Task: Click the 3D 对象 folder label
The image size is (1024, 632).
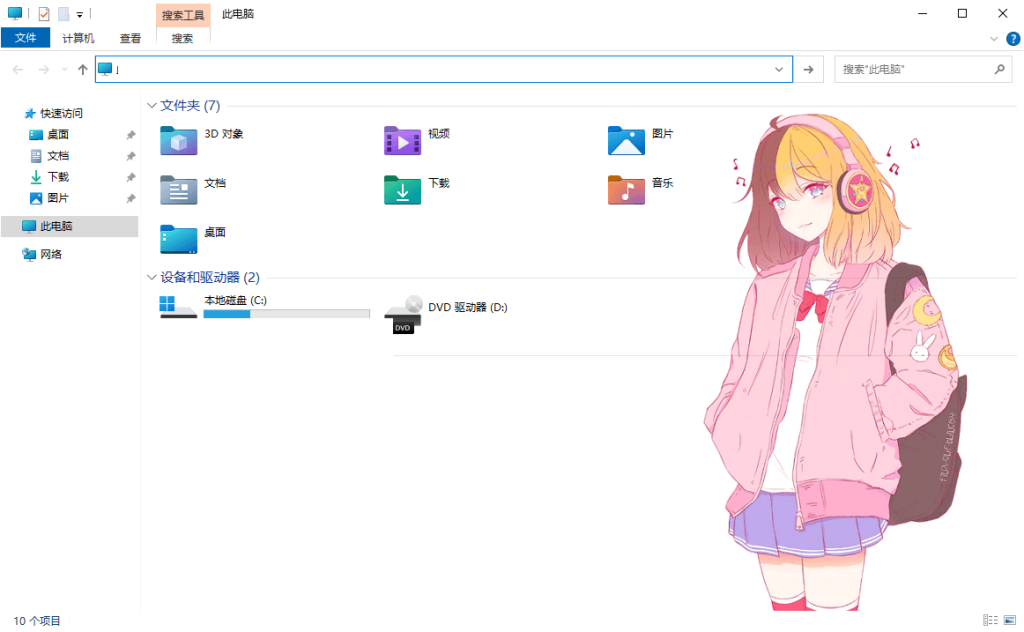Action: (223, 133)
